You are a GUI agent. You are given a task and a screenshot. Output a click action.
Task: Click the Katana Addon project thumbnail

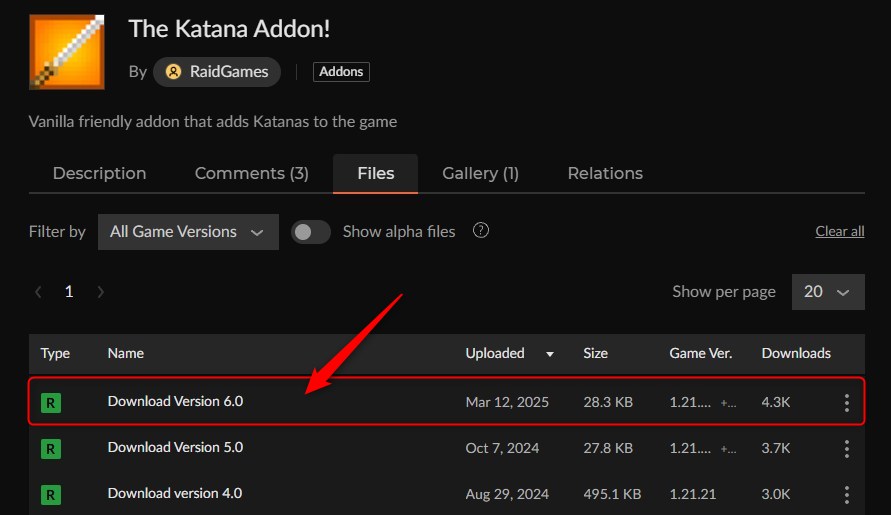click(67, 52)
